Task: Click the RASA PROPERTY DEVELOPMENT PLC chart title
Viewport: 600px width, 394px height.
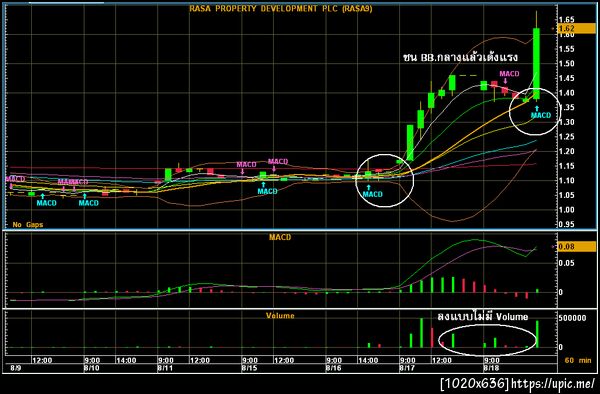Action: tap(280, 8)
